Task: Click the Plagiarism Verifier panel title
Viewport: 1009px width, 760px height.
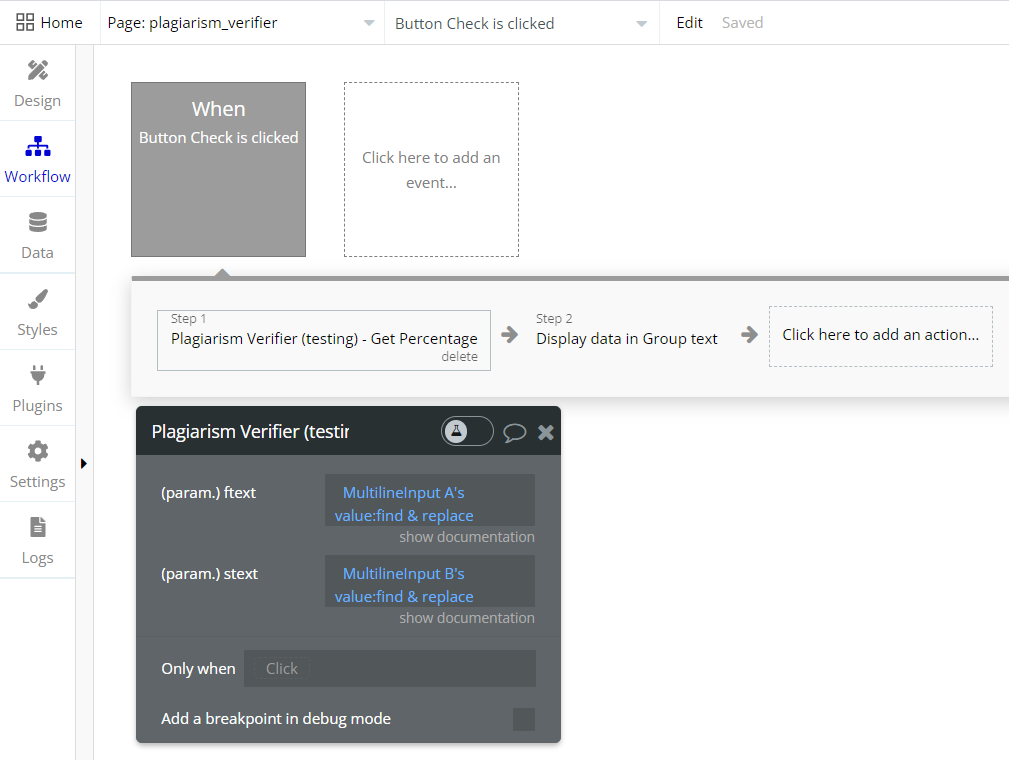Action: (x=250, y=432)
